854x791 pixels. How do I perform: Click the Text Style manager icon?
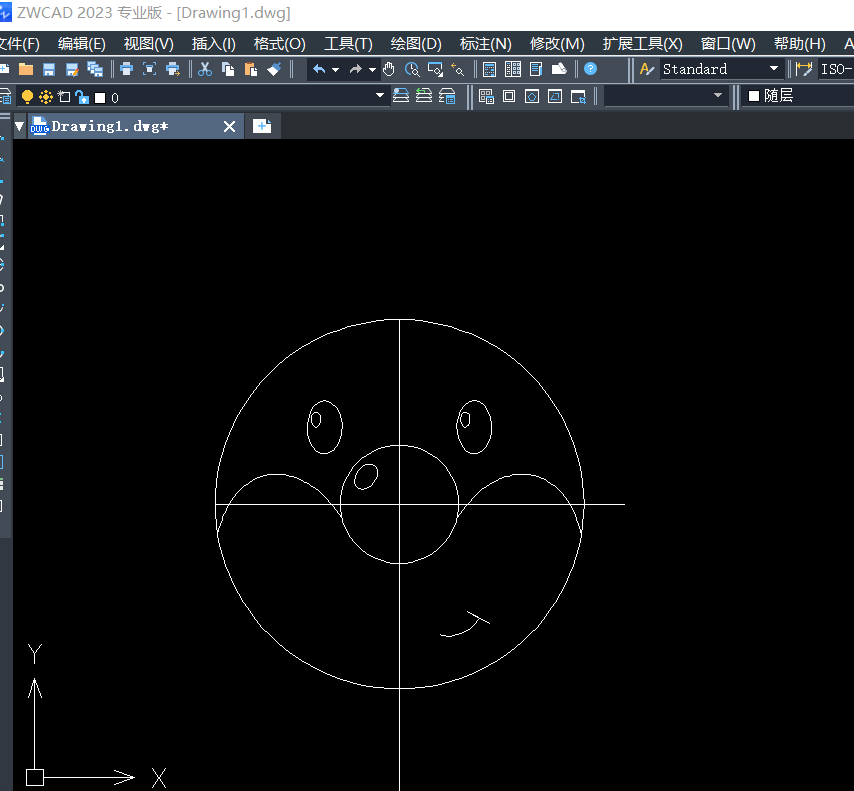point(646,69)
